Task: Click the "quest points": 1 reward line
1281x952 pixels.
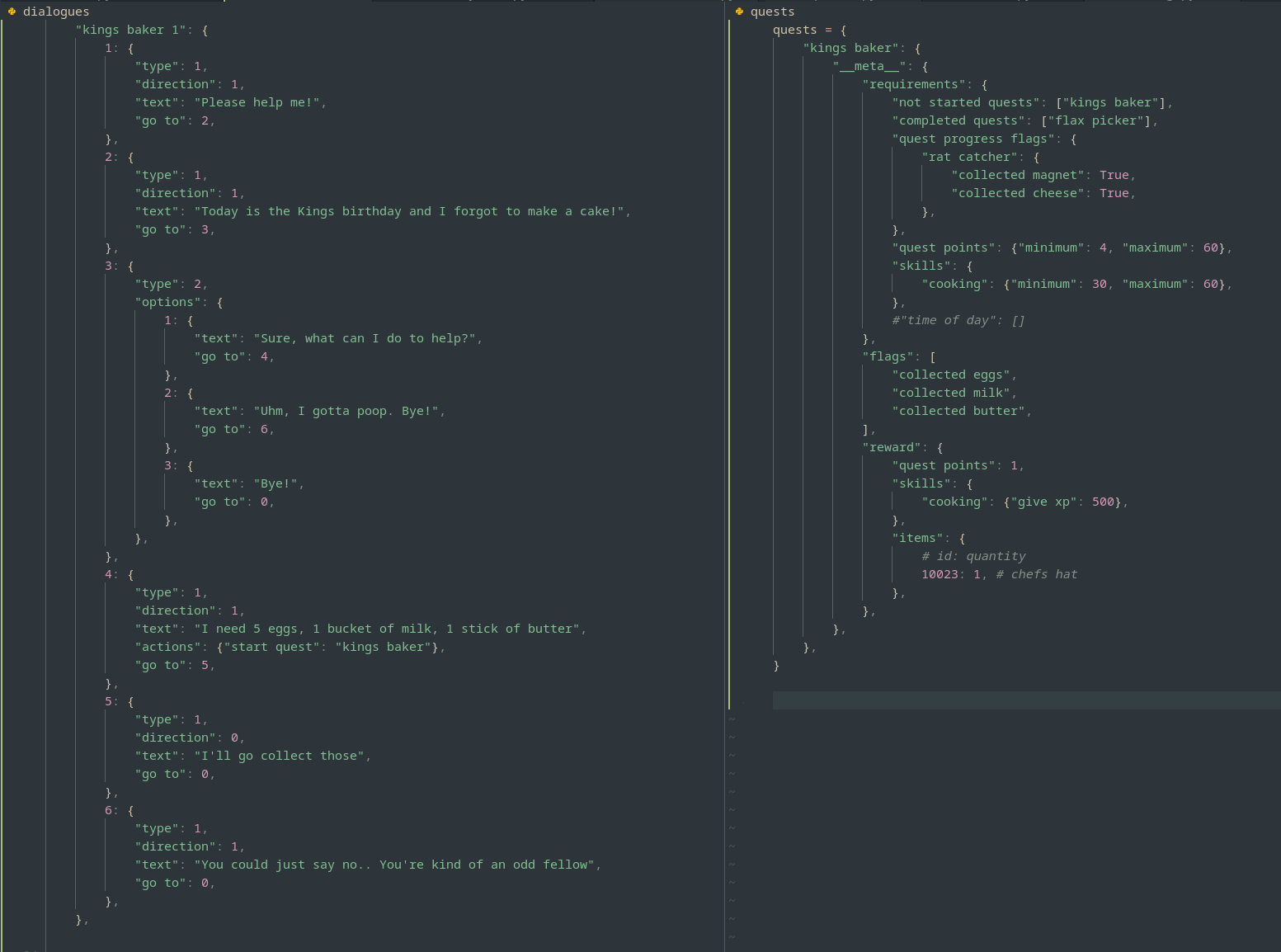Action: (958, 465)
